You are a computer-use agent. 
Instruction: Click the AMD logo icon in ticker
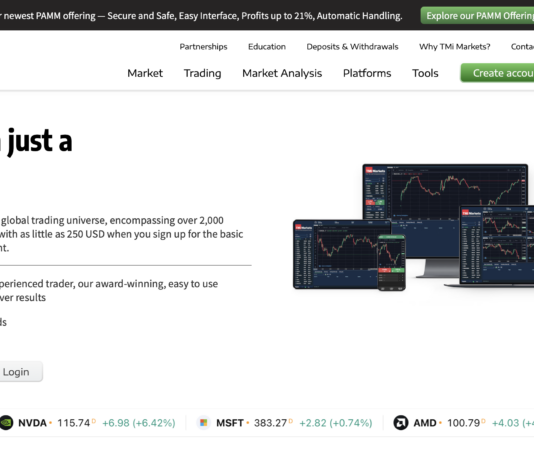tap(401, 423)
